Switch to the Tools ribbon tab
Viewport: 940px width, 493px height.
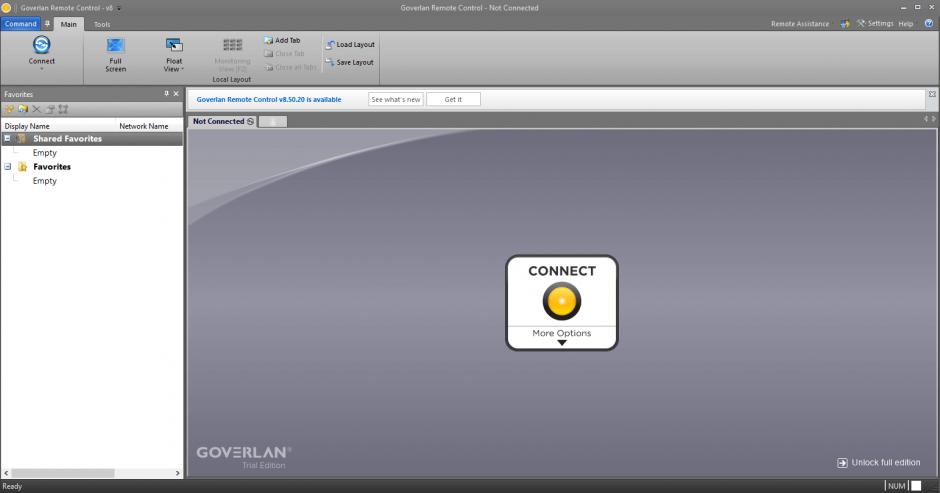102,25
